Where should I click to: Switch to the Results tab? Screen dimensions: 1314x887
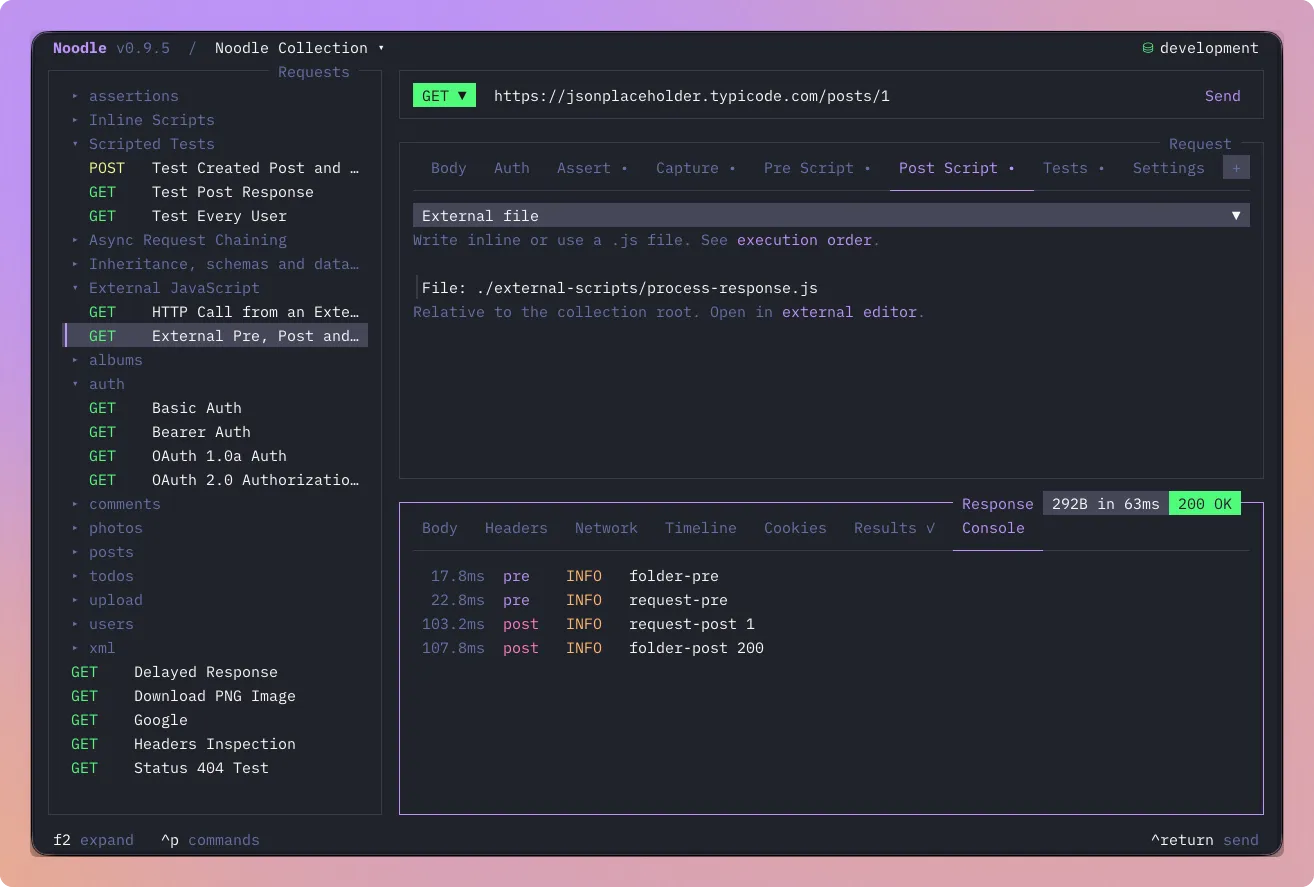point(895,528)
